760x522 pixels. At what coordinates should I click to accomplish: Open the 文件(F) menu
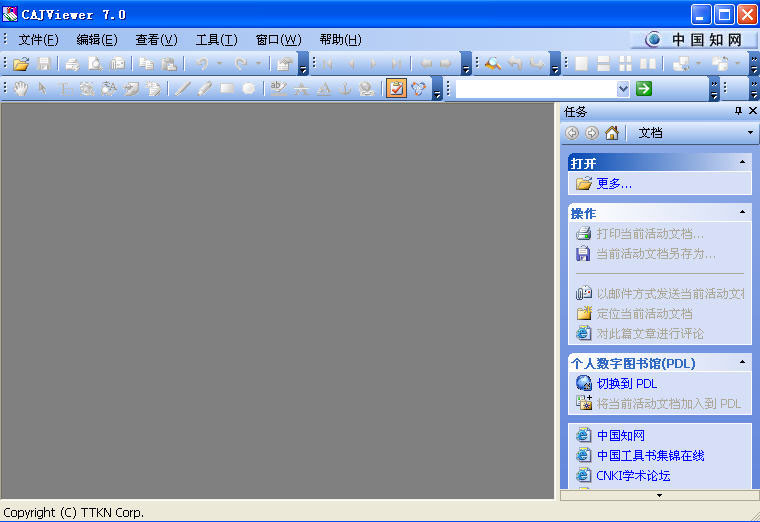(x=38, y=40)
